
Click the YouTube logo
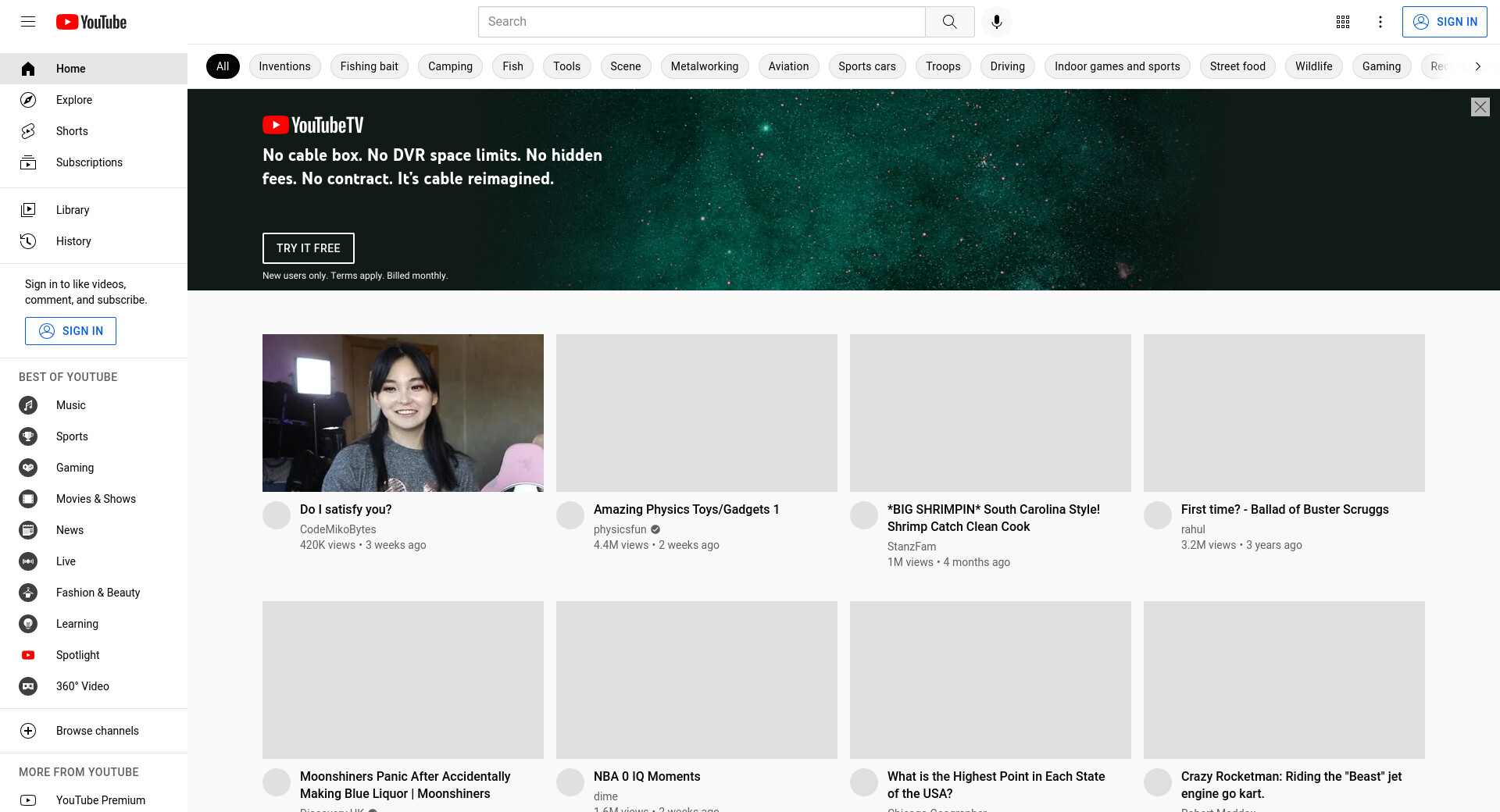[x=91, y=22]
